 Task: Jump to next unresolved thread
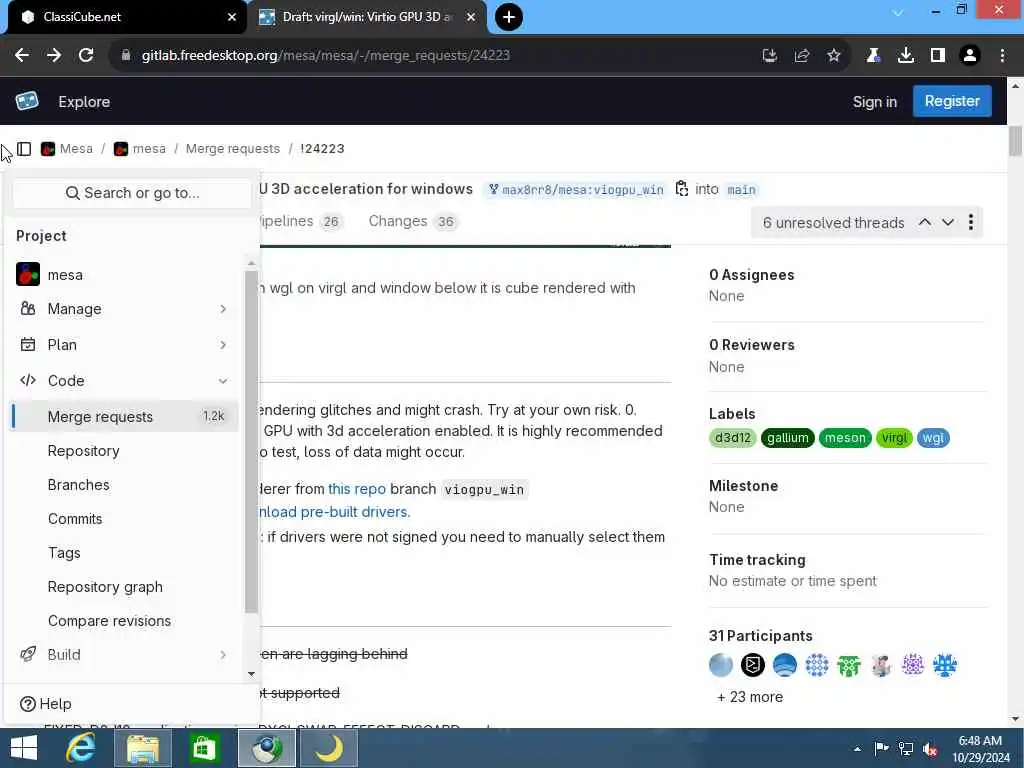click(x=948, y=222)
